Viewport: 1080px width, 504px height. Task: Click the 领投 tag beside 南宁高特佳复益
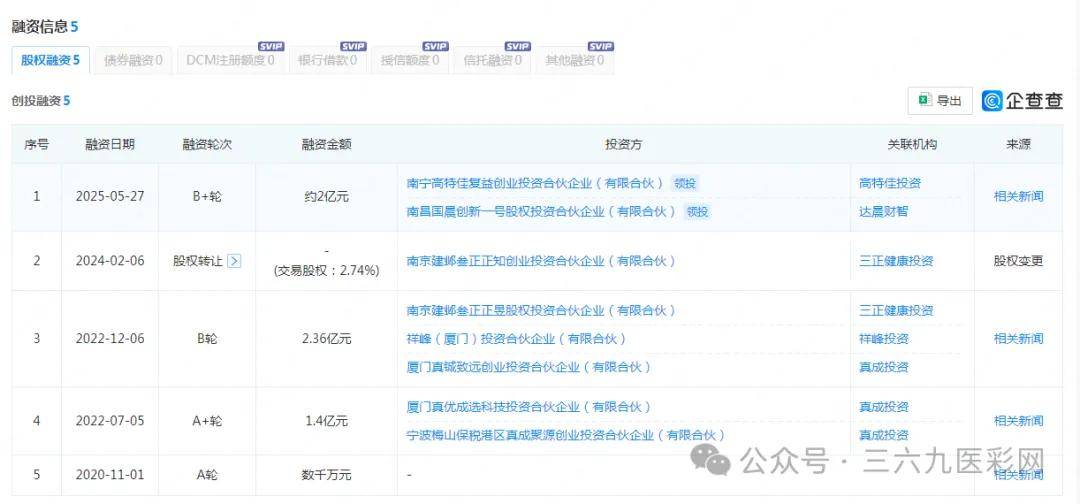tap(685, 183)
